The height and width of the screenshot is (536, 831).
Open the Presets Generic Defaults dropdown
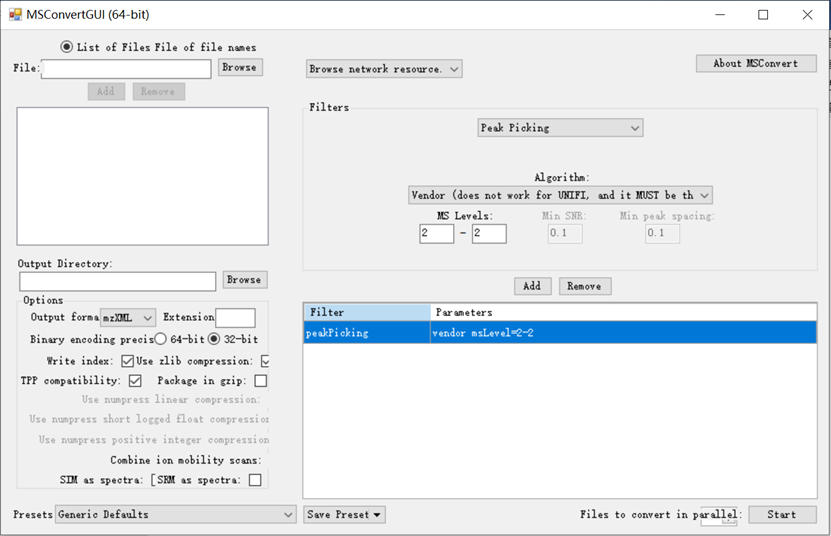(175, 514)
